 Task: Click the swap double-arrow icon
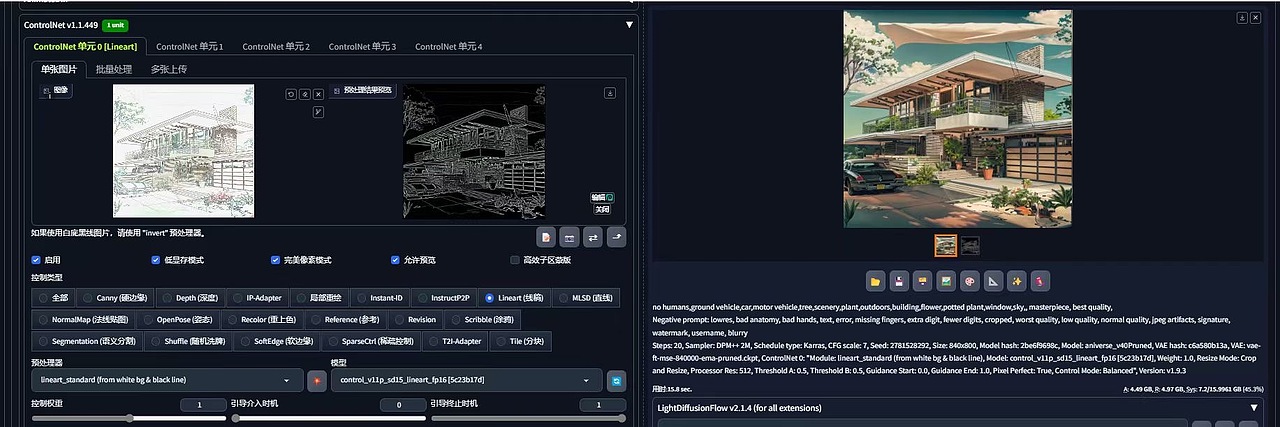592,237
